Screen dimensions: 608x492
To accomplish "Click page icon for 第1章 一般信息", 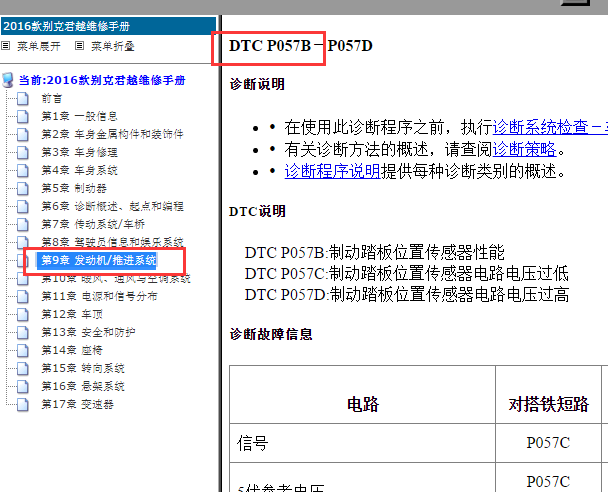I will pyautogui.click(x=23, y=116).
